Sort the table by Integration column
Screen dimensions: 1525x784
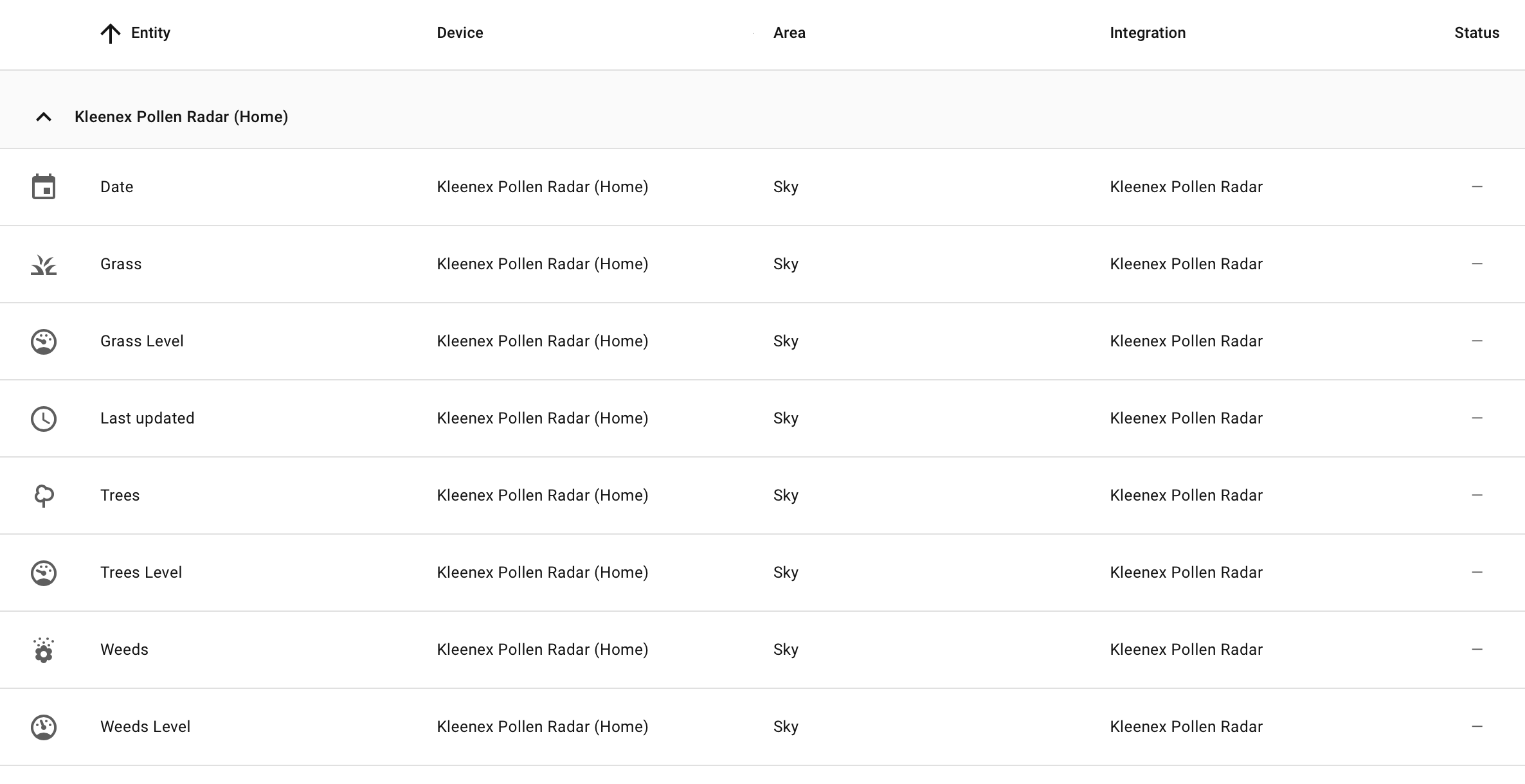tap(1148, 33)
